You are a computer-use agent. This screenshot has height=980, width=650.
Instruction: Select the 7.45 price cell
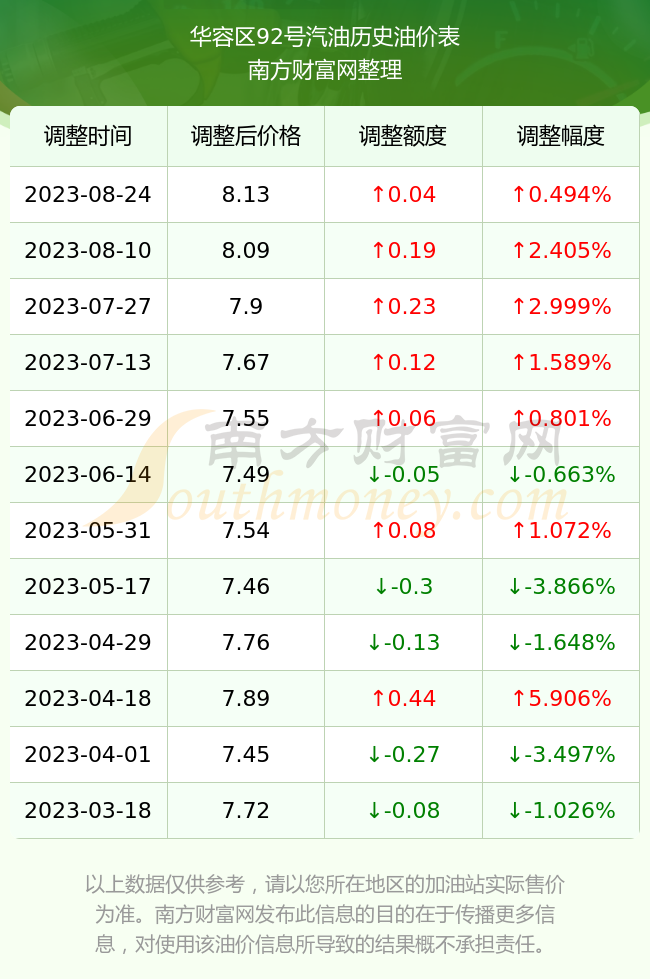[x=246, y=754]
